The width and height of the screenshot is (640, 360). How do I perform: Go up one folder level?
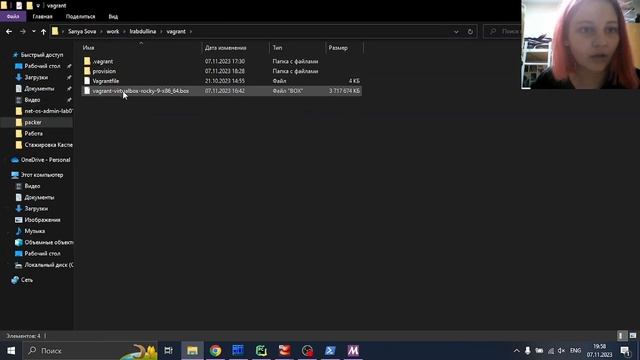pos(43,31)
